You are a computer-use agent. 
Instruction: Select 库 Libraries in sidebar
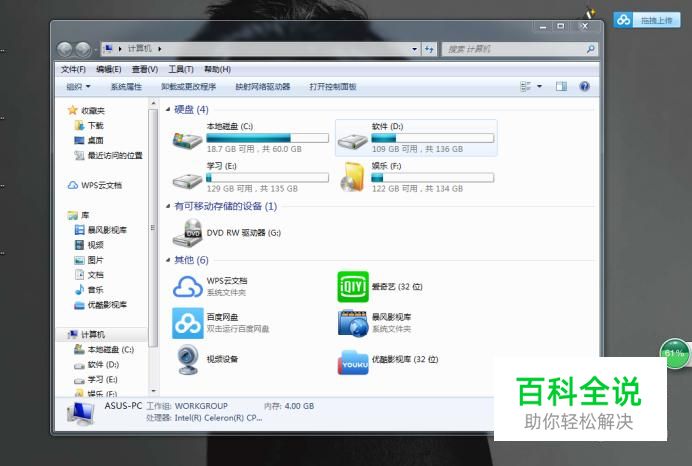tap(79, 215)
